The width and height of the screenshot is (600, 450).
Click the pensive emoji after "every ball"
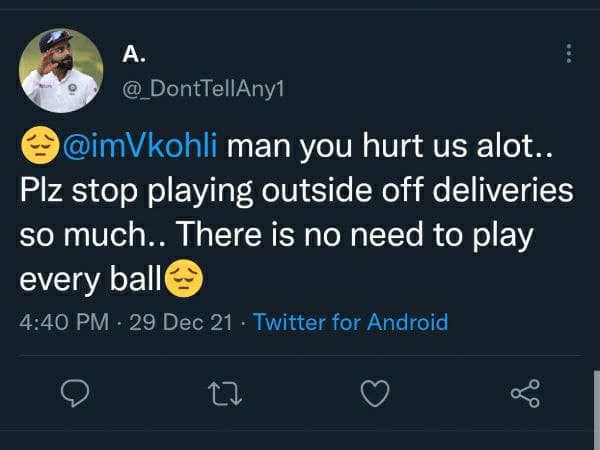click(x=184, y=280)
